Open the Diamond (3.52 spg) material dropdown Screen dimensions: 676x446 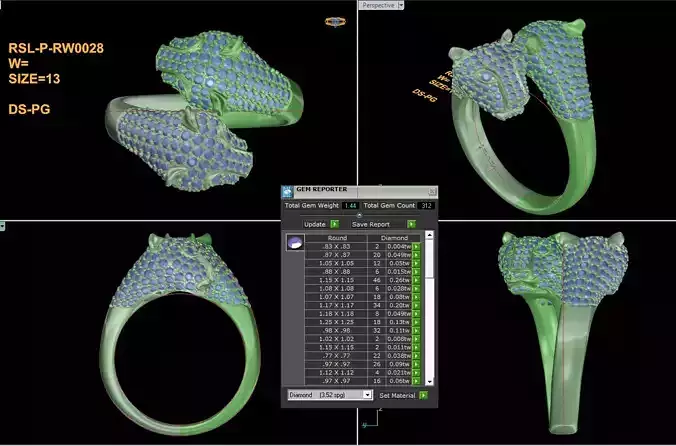point(367,395)
